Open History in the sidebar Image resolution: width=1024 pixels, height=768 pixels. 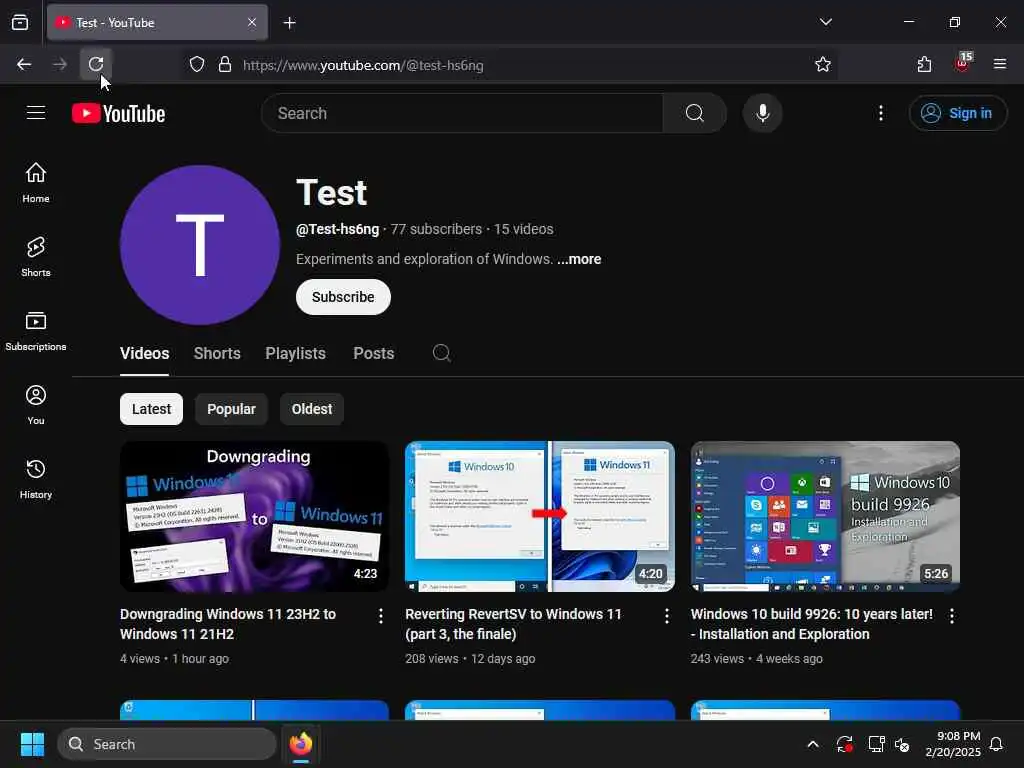click(x=36, y=479)
